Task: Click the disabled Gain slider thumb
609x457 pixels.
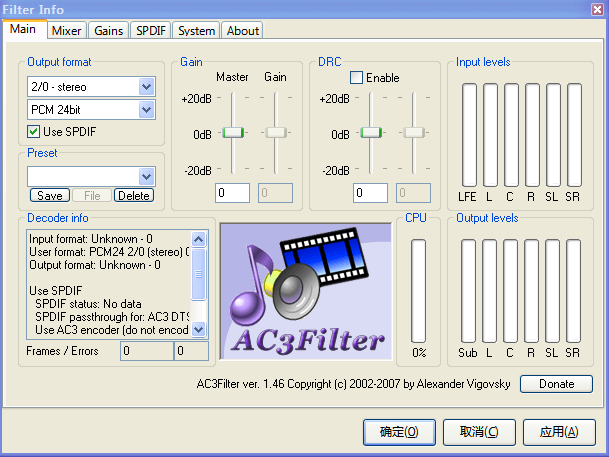Action: coord(276,132)
